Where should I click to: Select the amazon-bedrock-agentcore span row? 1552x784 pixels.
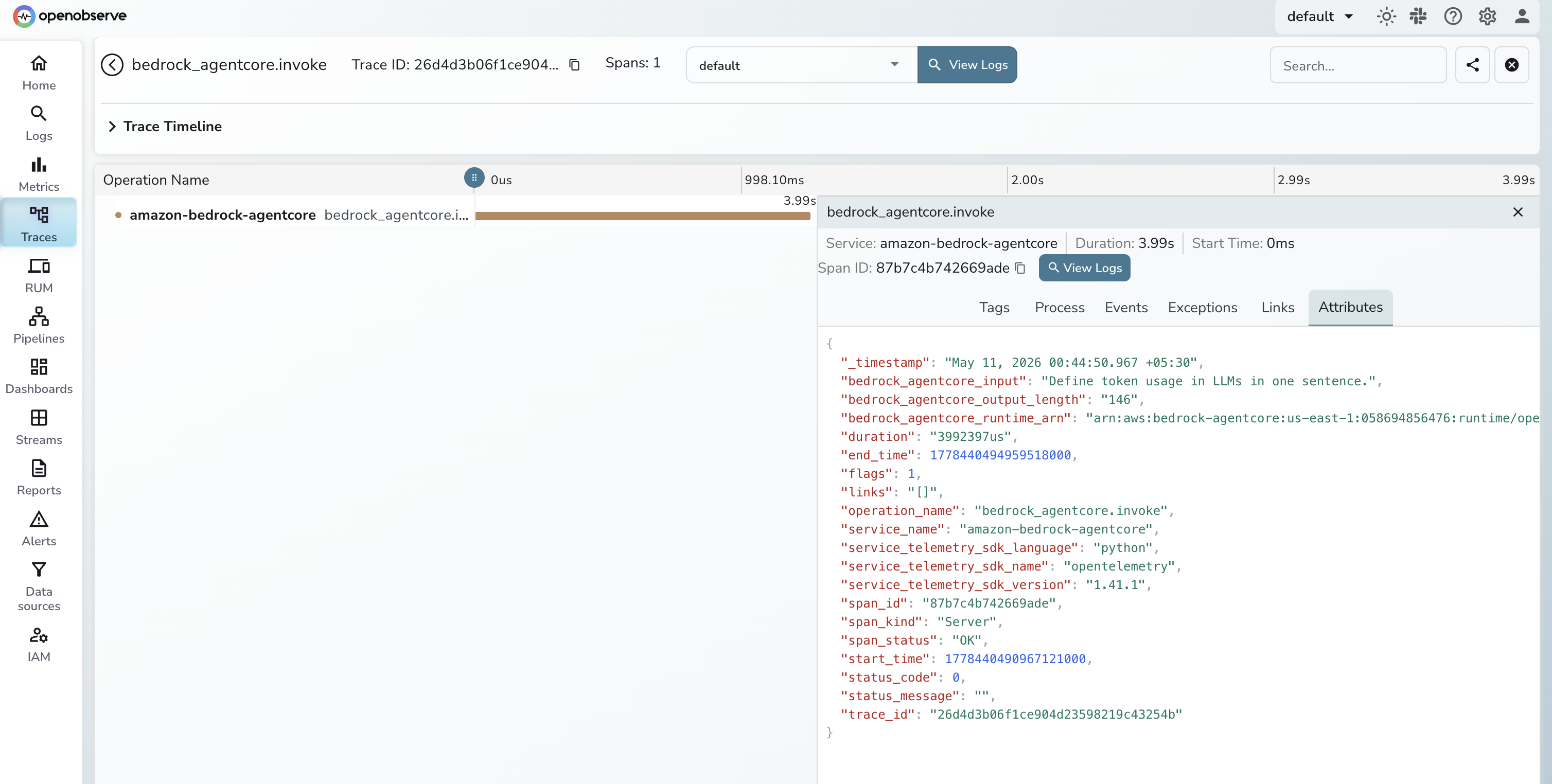(292, 215)
